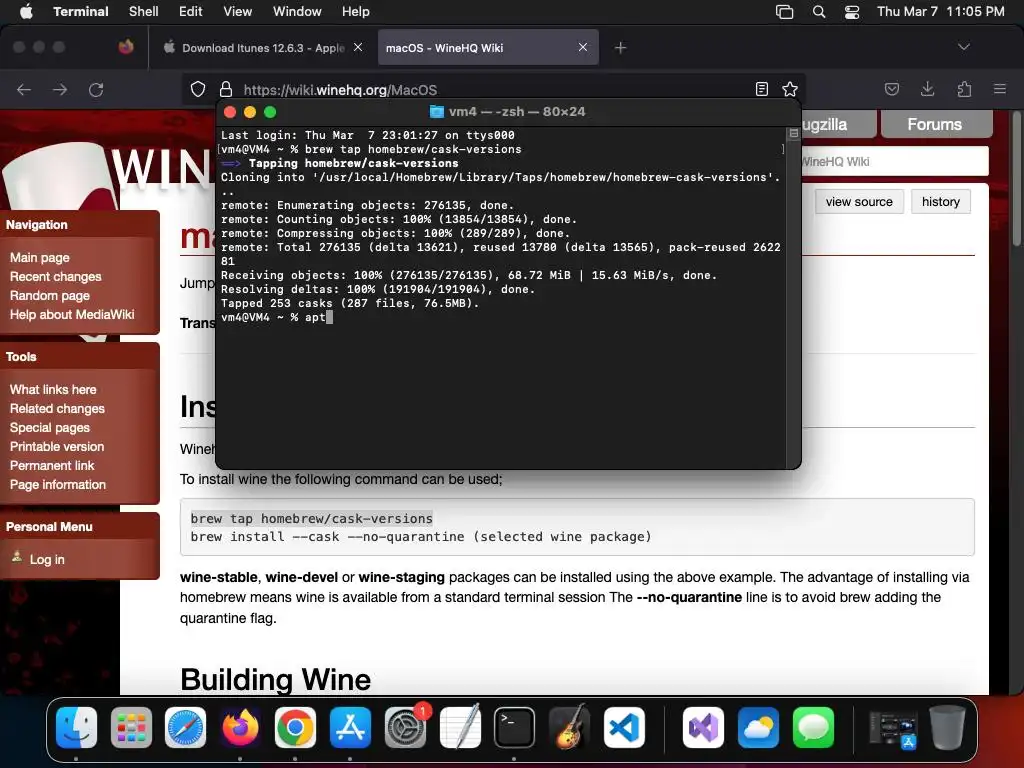Open Printable version link
The image size is (1024, 768).
tap(57, 446)
